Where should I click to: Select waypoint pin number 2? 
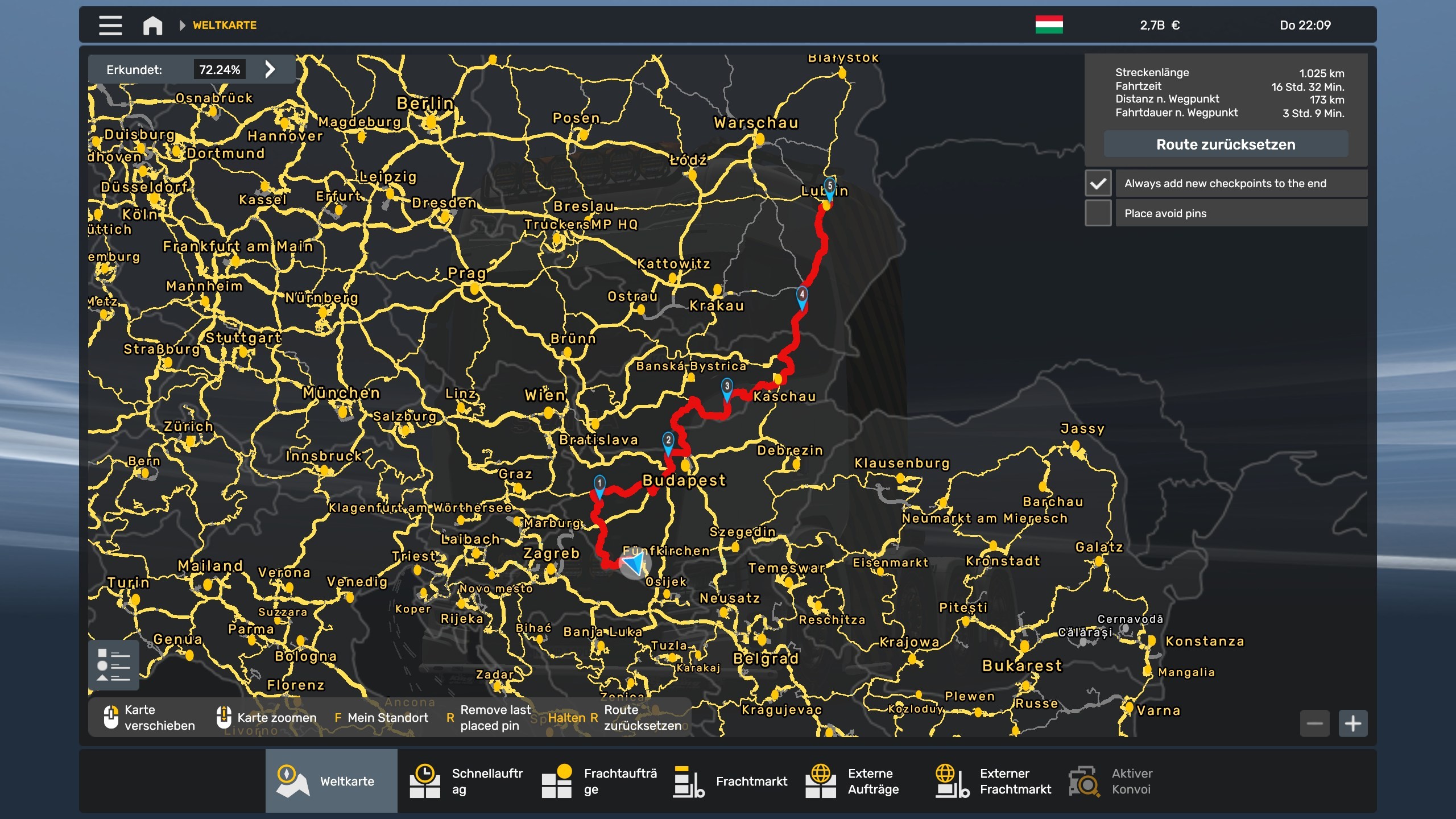[x=668, y=443]
